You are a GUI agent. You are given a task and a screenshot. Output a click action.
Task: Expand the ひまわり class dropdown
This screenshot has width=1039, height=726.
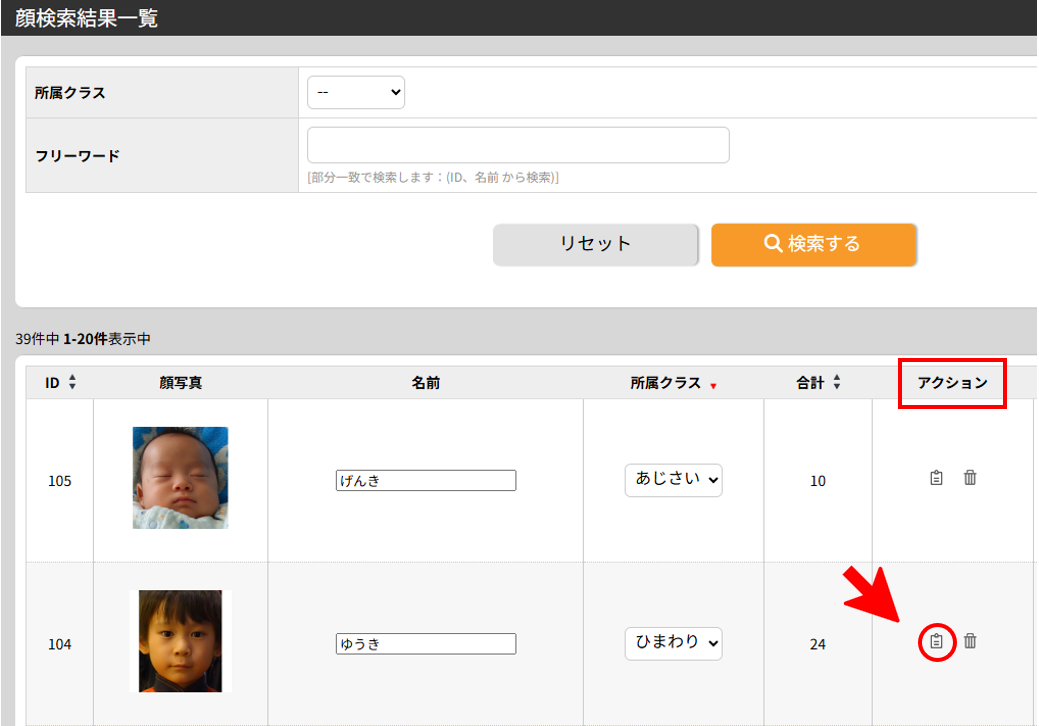pyautogui.click(x=673, y=643)
